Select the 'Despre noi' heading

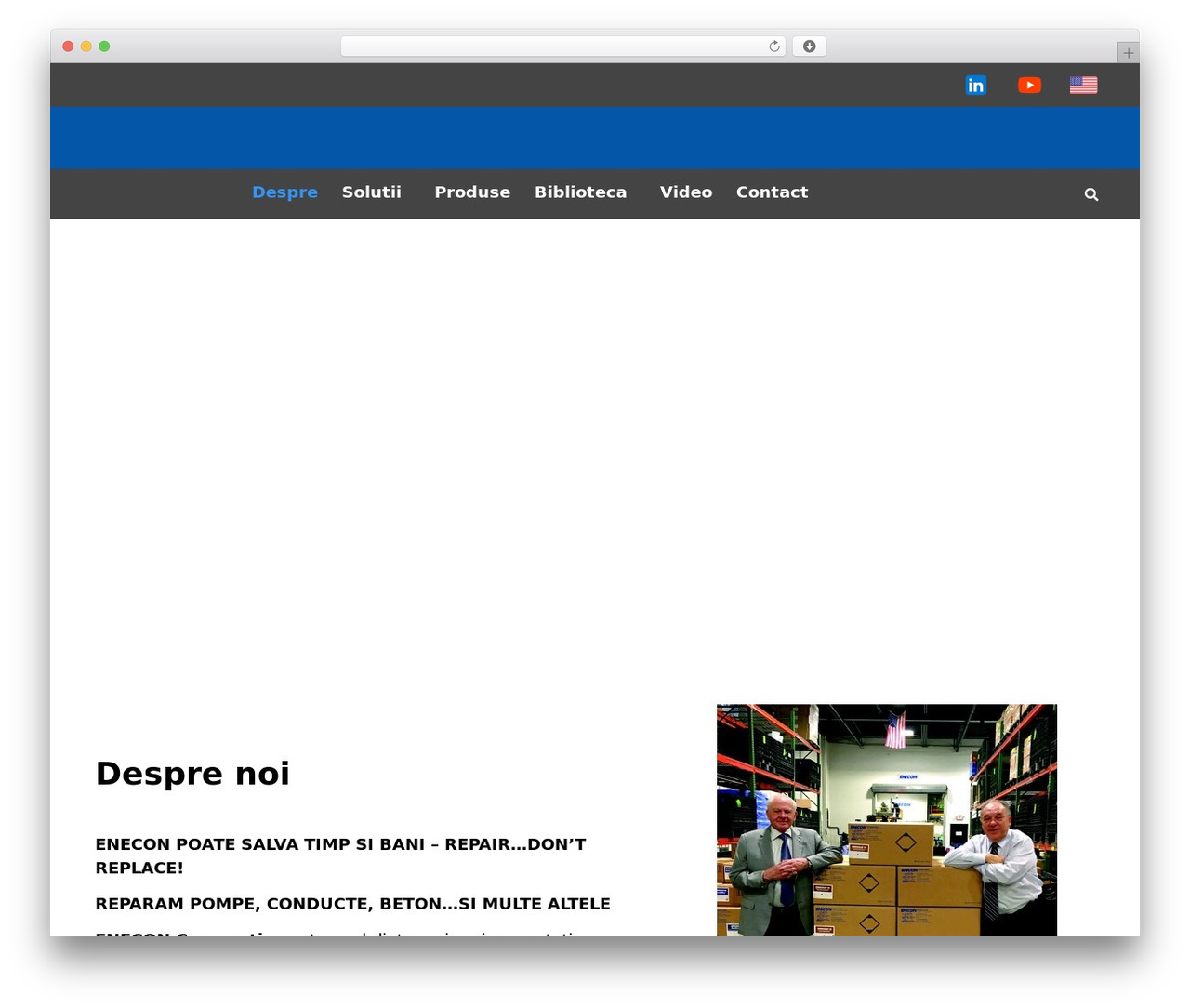point(192,774)
